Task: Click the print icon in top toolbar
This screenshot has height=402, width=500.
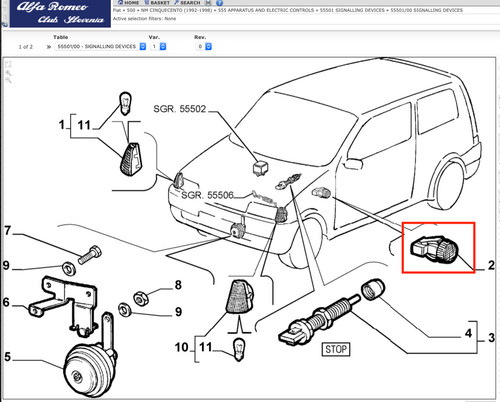Action: pos(208,3)
